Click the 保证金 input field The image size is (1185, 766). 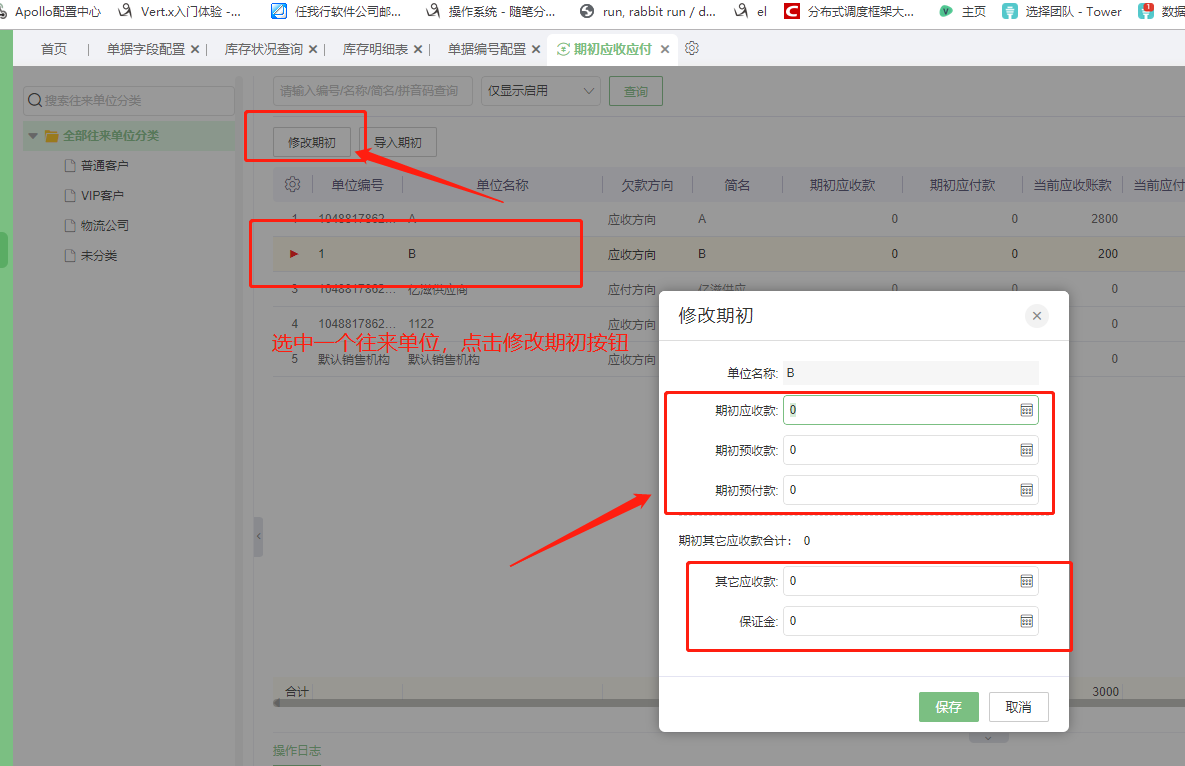click(x=911, y=621)
